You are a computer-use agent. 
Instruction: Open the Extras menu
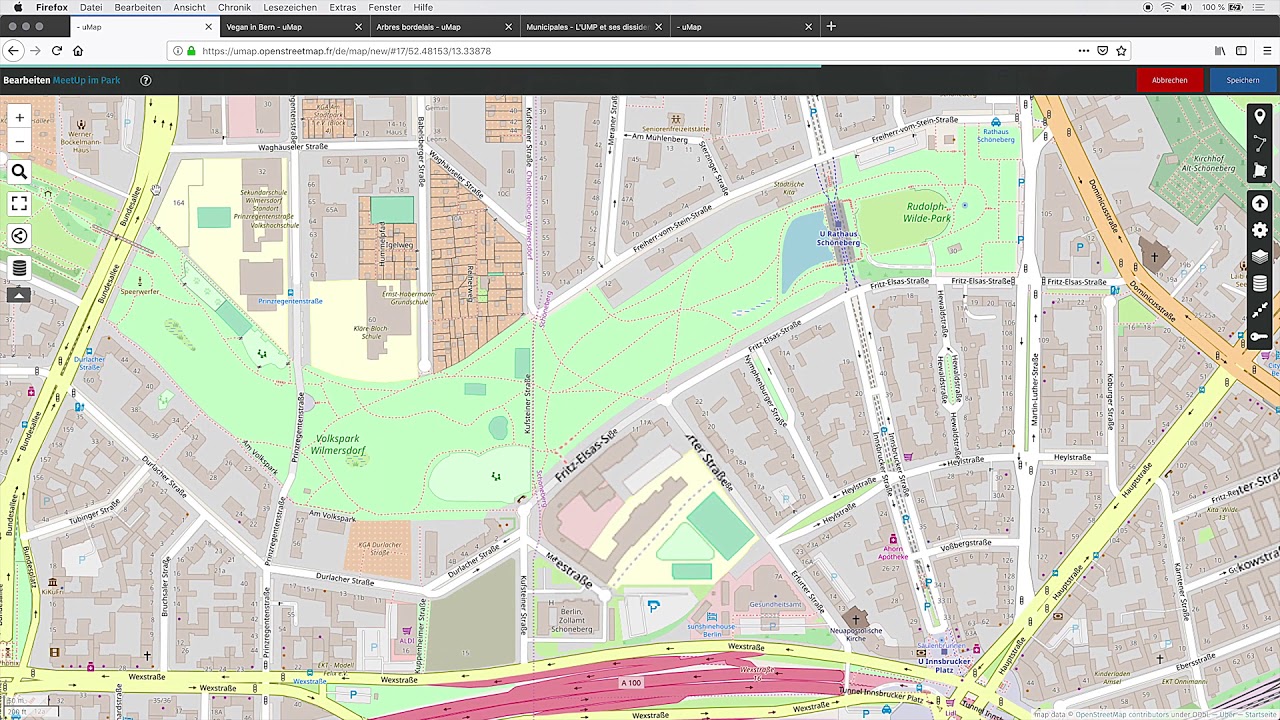[343, 7]
